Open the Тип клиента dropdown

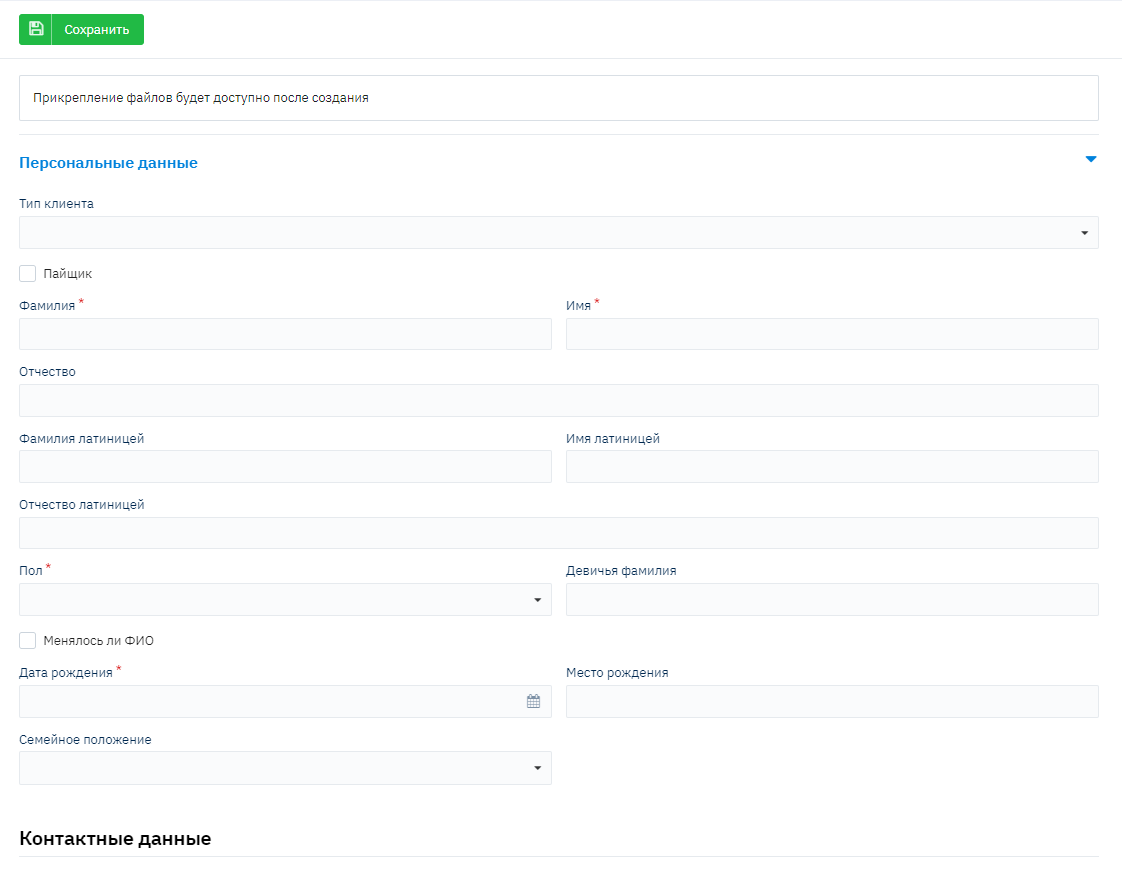tap(558, 233)
